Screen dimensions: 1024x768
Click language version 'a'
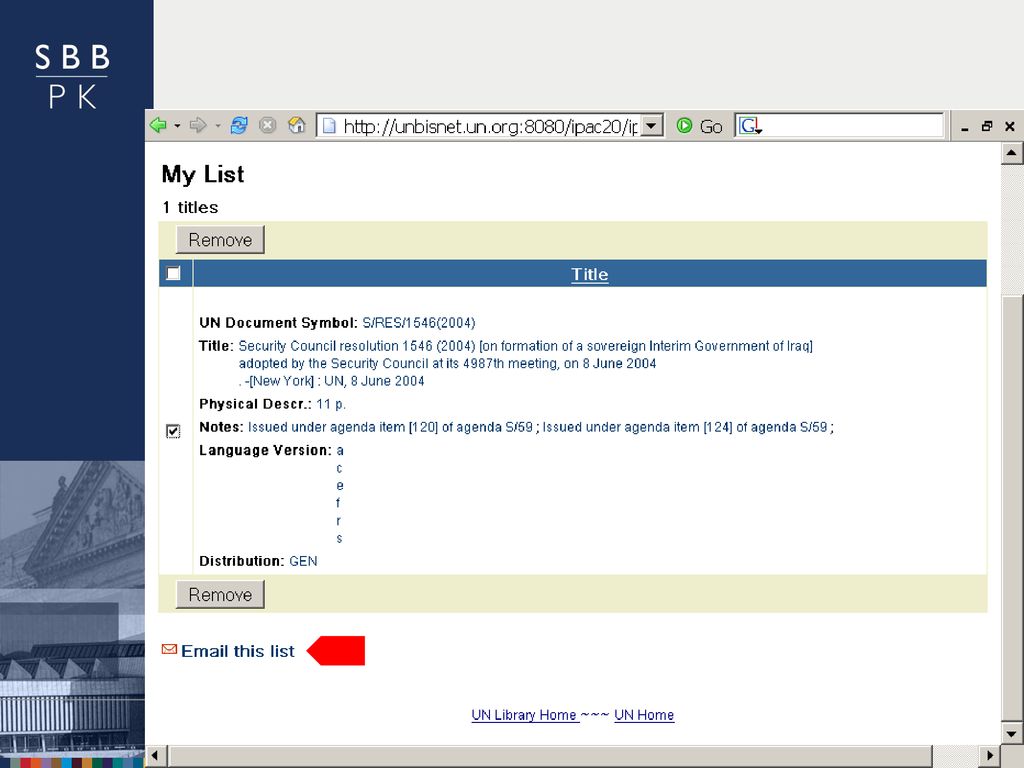coord(340,451)
